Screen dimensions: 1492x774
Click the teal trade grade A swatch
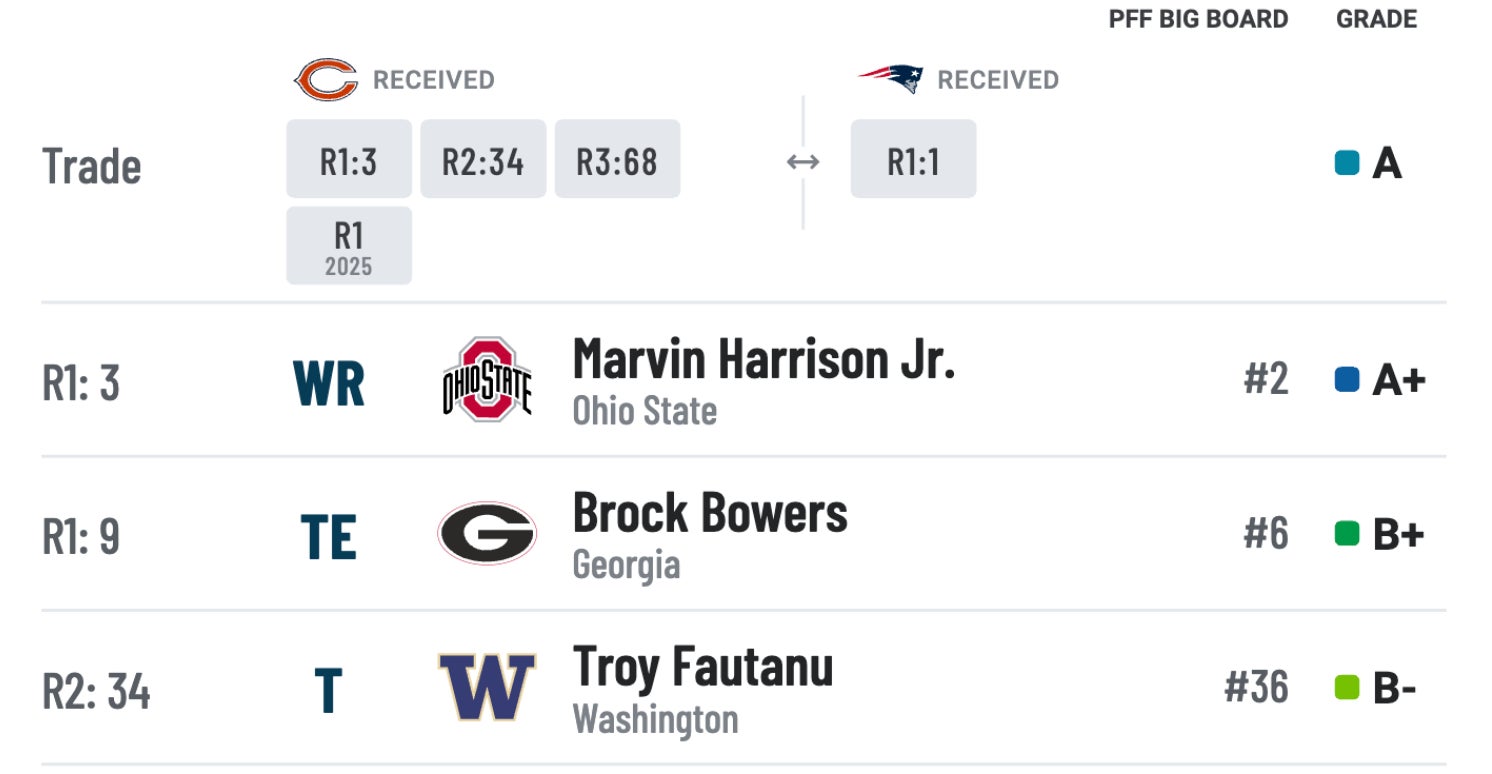[x=1347, y=163]
